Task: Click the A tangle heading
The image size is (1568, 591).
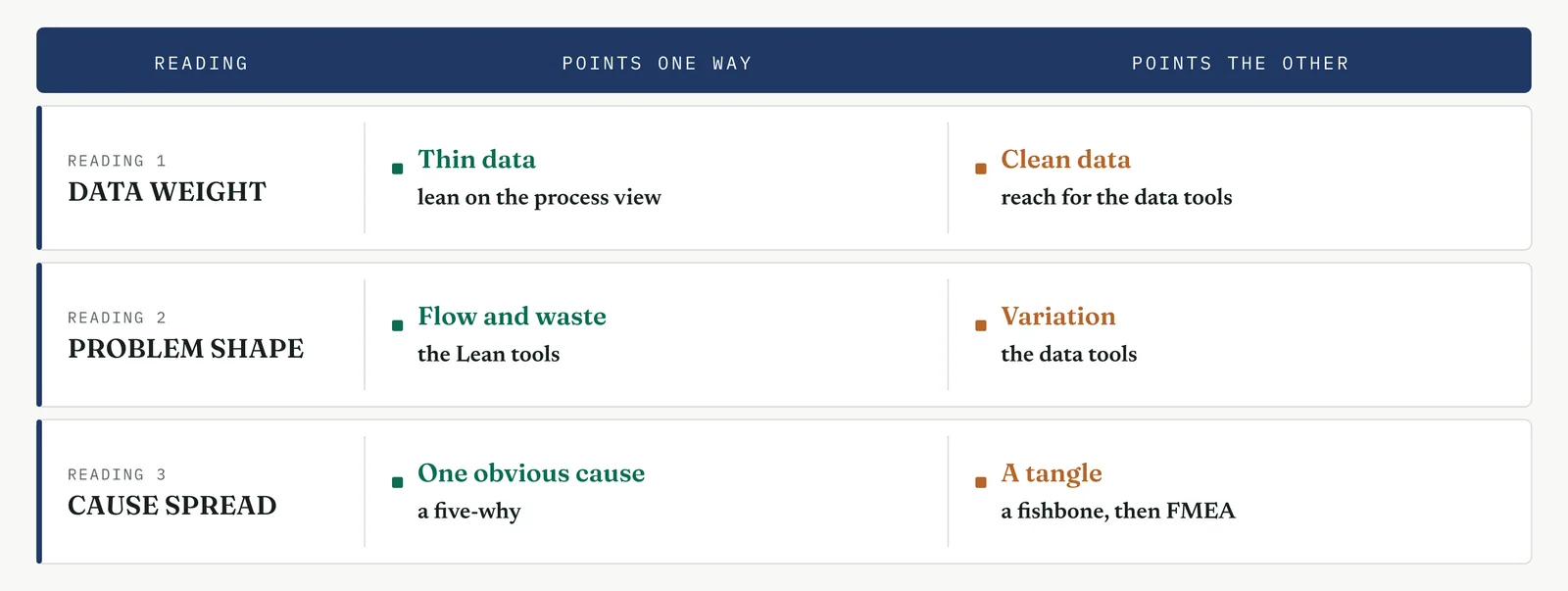Action: (1052, 473)
